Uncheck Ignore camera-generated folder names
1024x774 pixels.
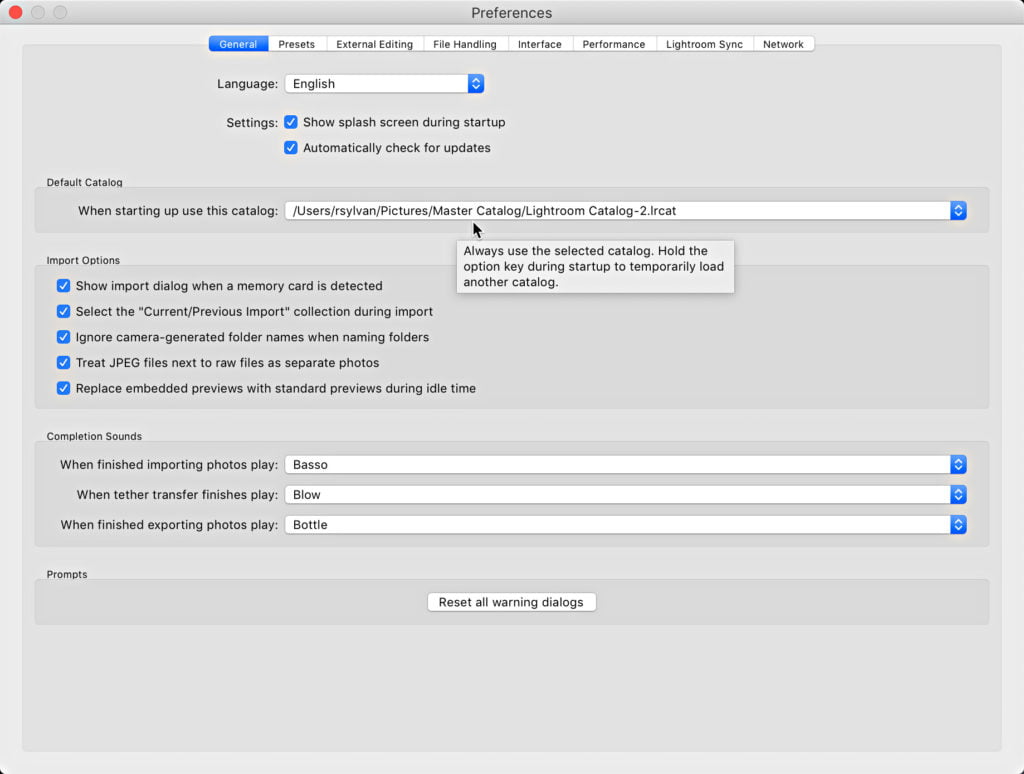(64, 337)
